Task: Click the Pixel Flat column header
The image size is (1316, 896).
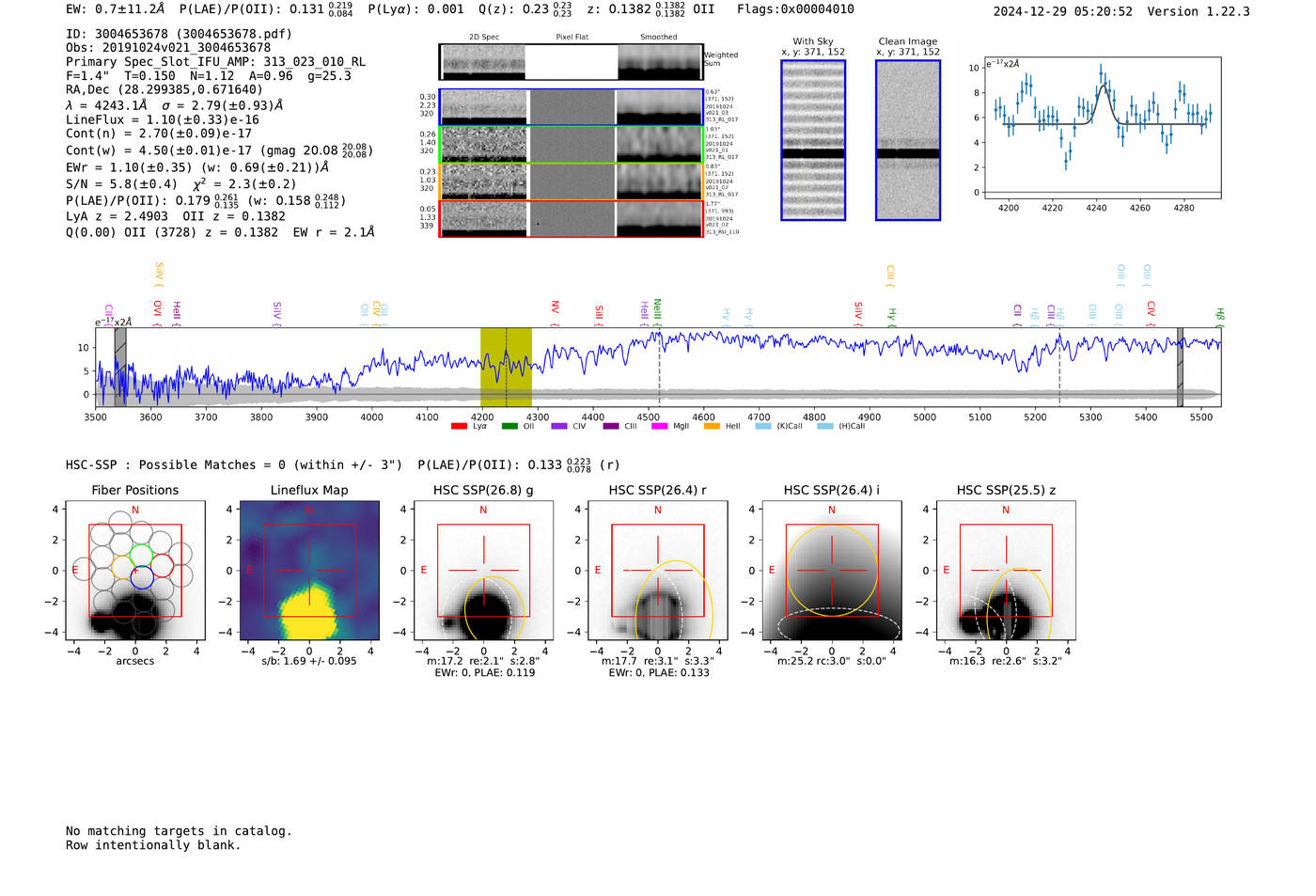Action: 572,37
